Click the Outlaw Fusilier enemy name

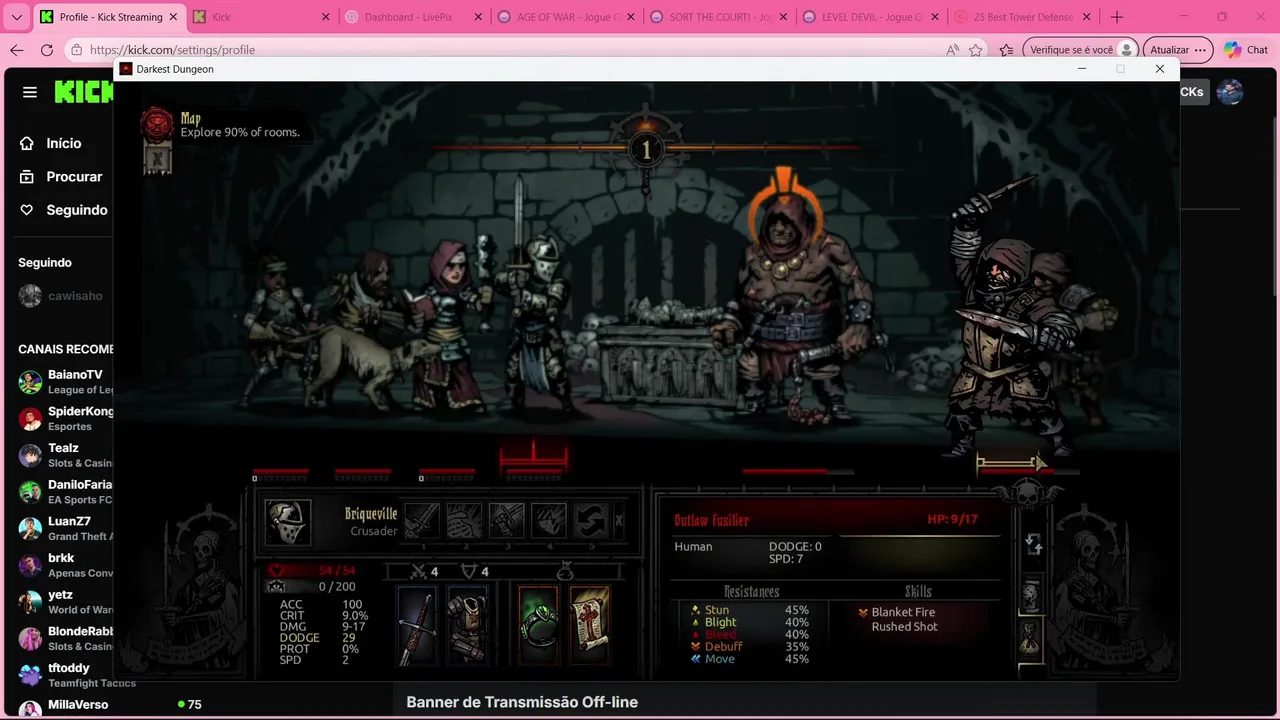[711, 520]
